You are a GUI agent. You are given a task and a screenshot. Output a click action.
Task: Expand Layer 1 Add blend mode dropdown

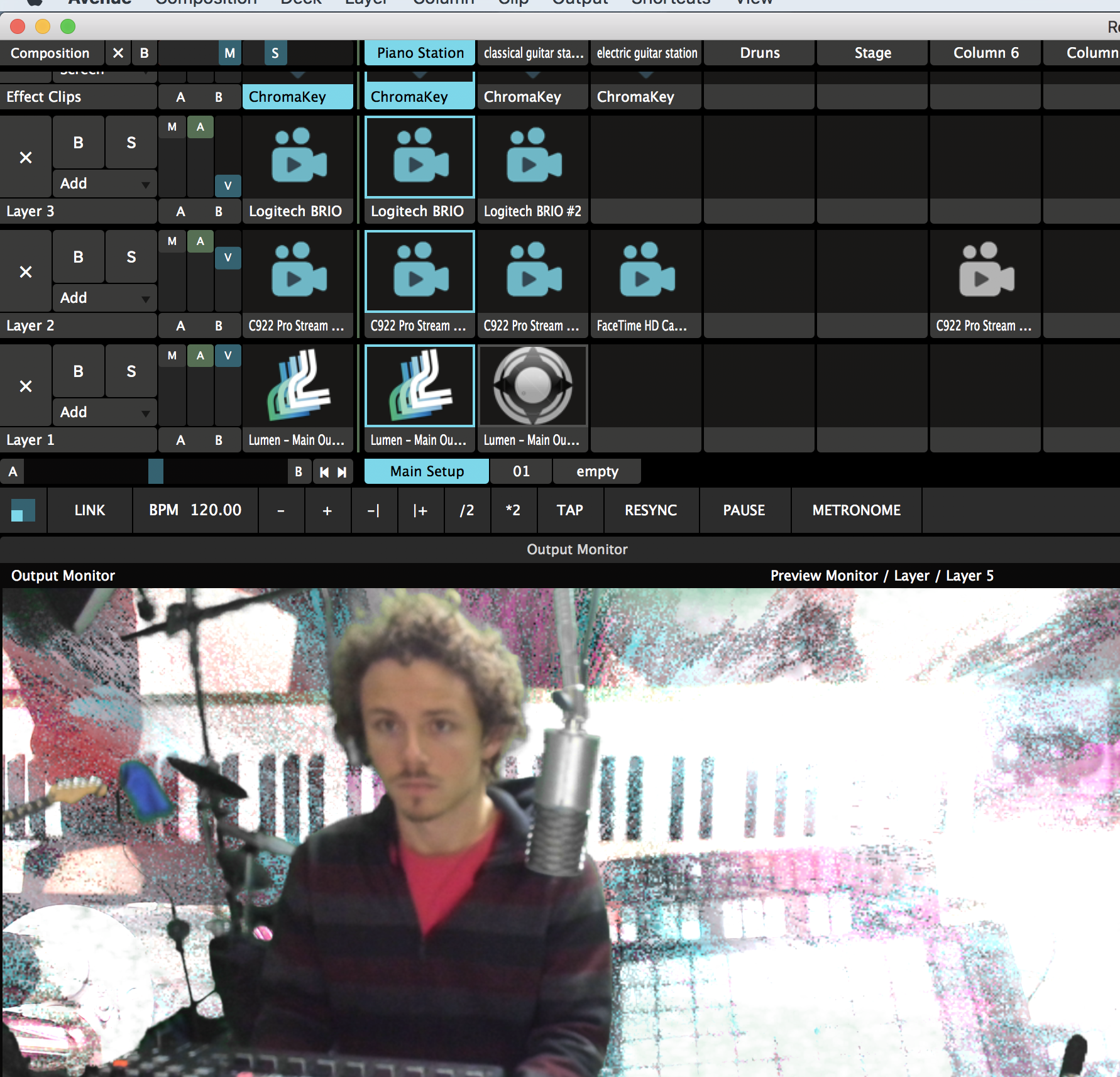(104, 412)
